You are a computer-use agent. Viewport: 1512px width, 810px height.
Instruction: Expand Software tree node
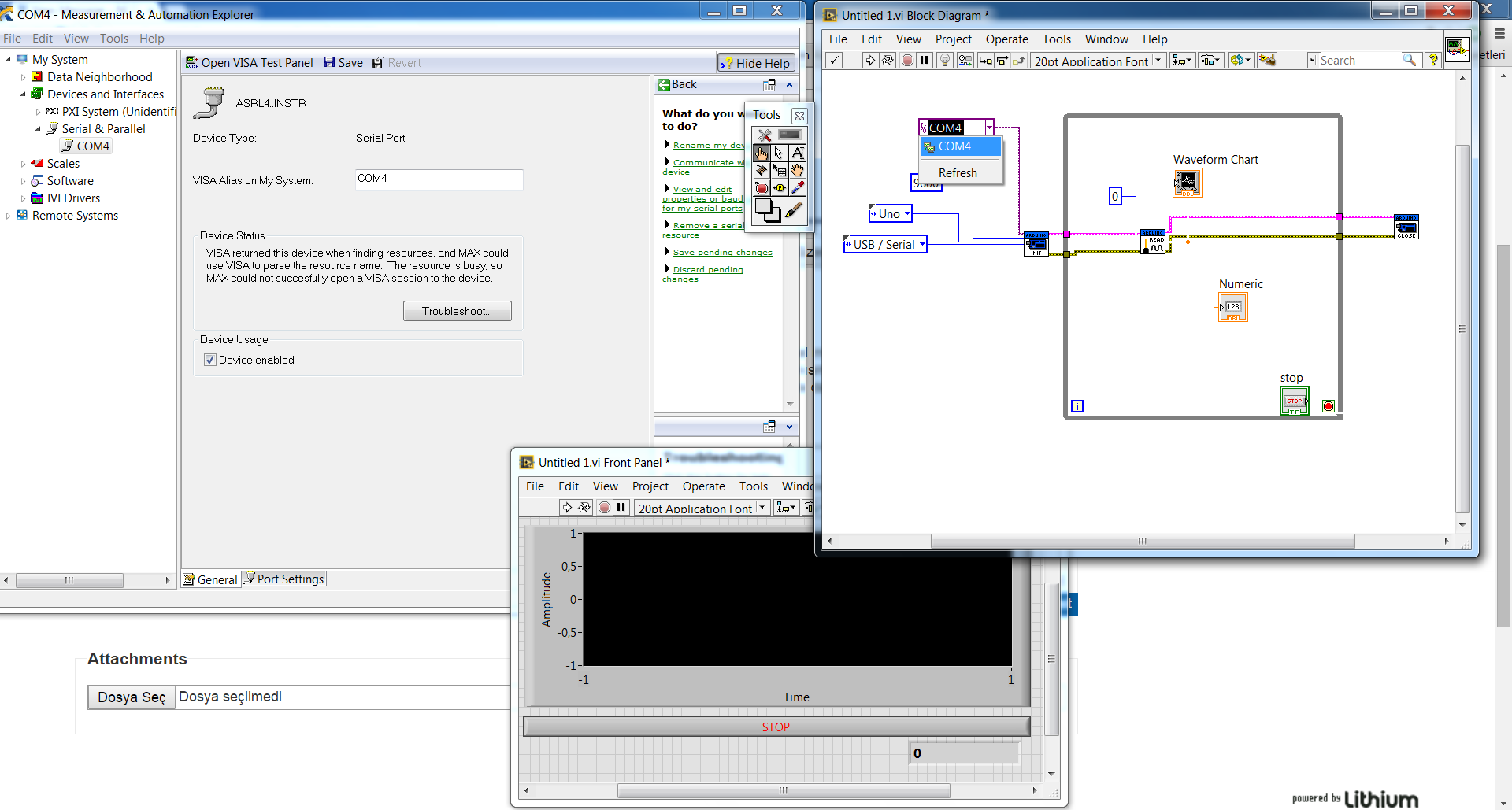coord(23,181)
